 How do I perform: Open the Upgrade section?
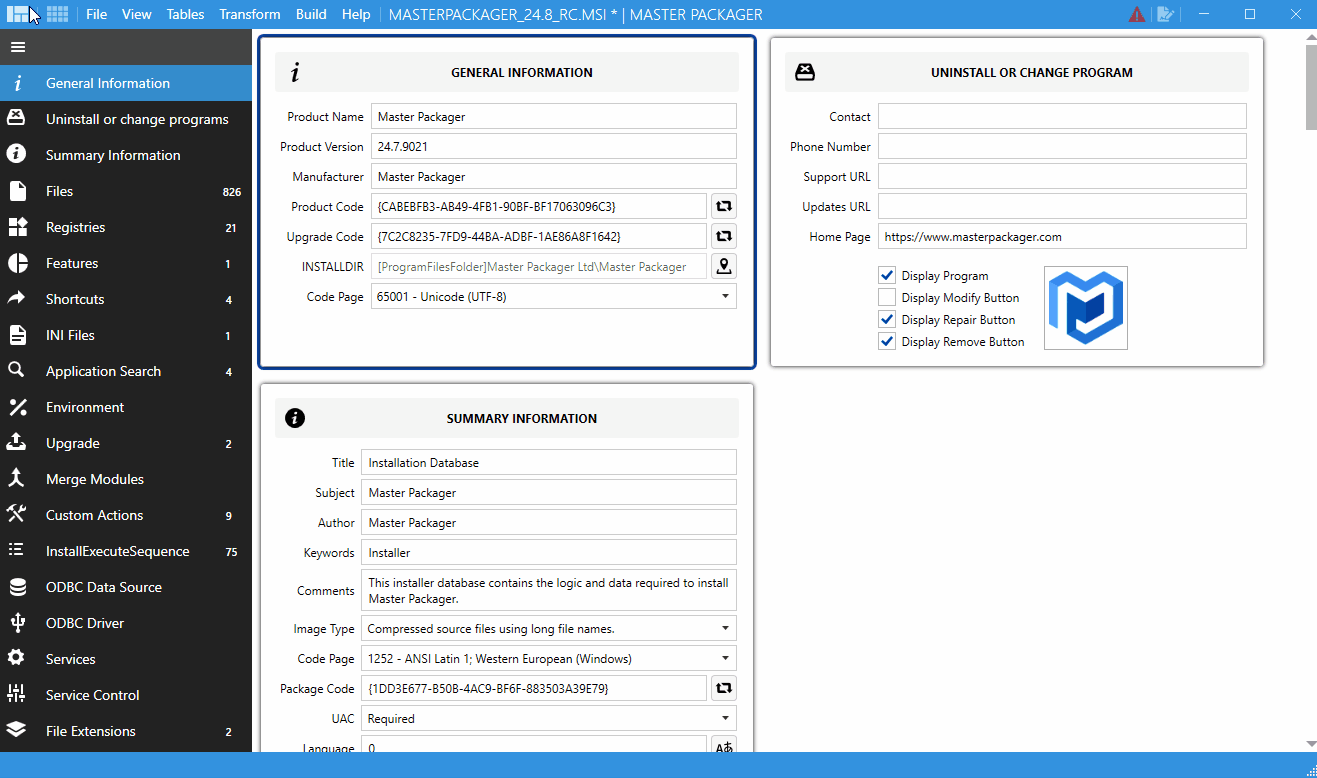(126, 443)
